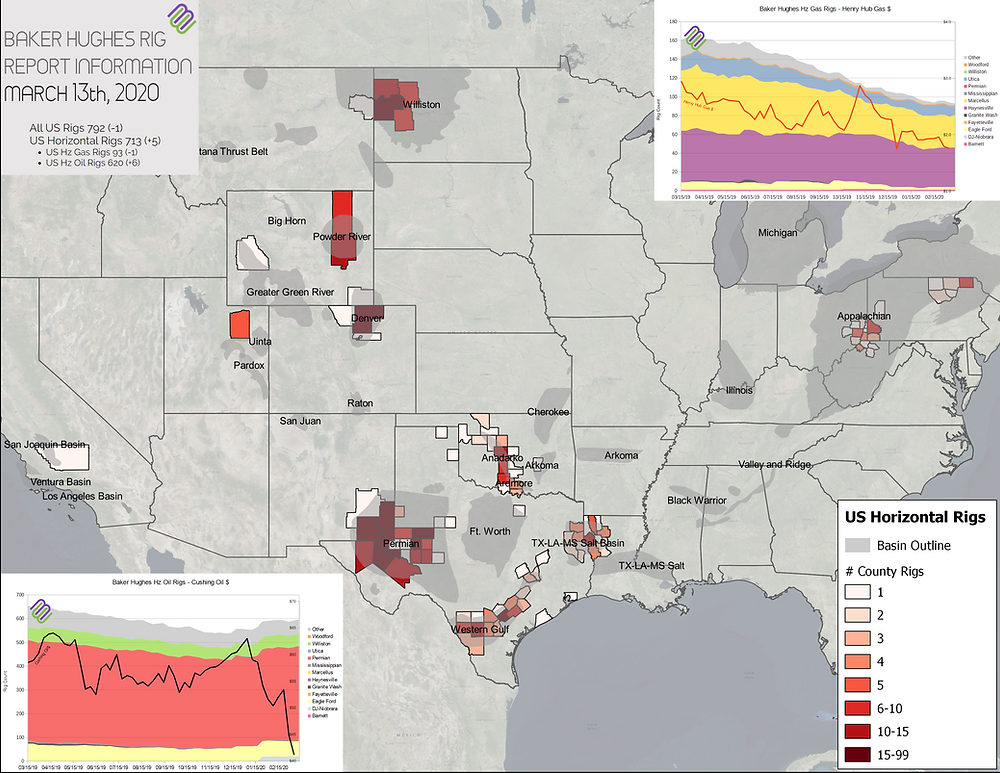Viewport: 1000px width, 773px height.
Task: Click Marcellus in the gas rigs chart legend
Action: (977, 101)
